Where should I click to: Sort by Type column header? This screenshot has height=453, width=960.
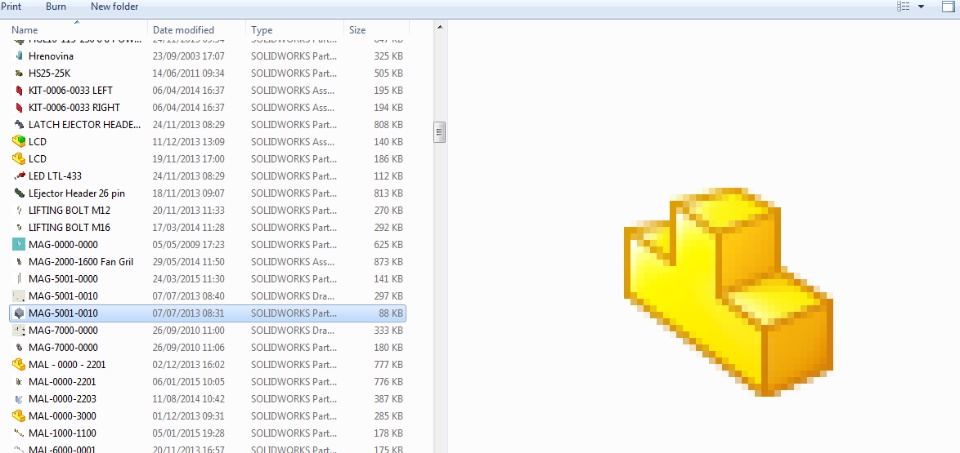261,29
